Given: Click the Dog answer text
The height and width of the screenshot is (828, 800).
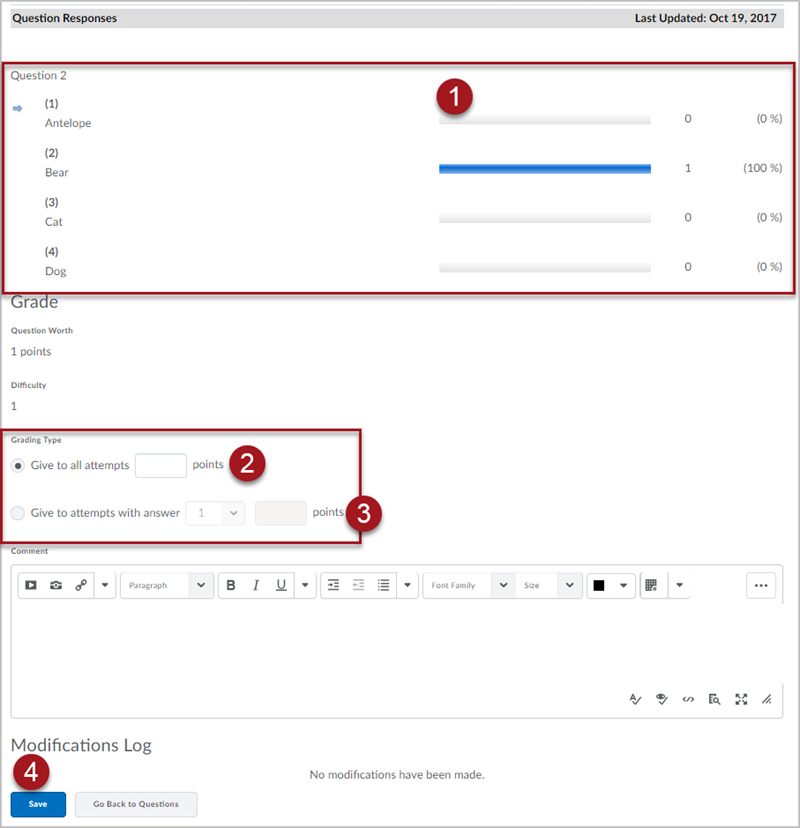Looking at the screenshot, I should (55, 271).
